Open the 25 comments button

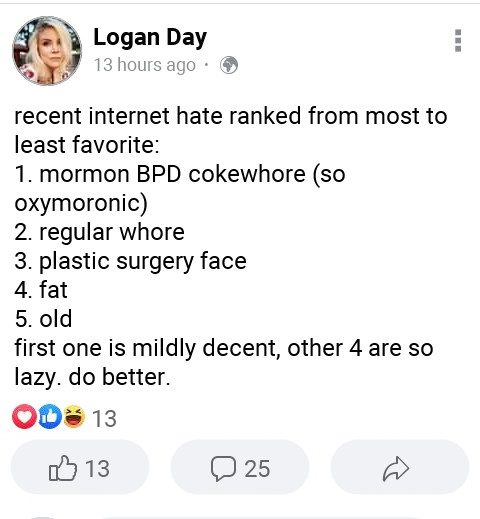pyautogui.click(x=240, y=467)
